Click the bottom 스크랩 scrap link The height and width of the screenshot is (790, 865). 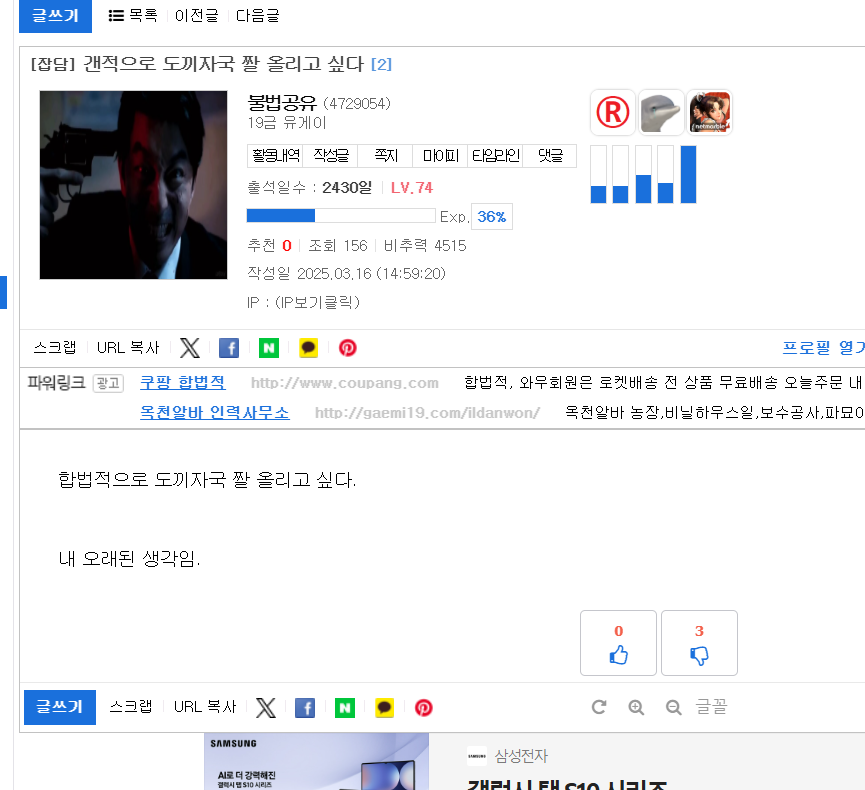tap(131, 707)
